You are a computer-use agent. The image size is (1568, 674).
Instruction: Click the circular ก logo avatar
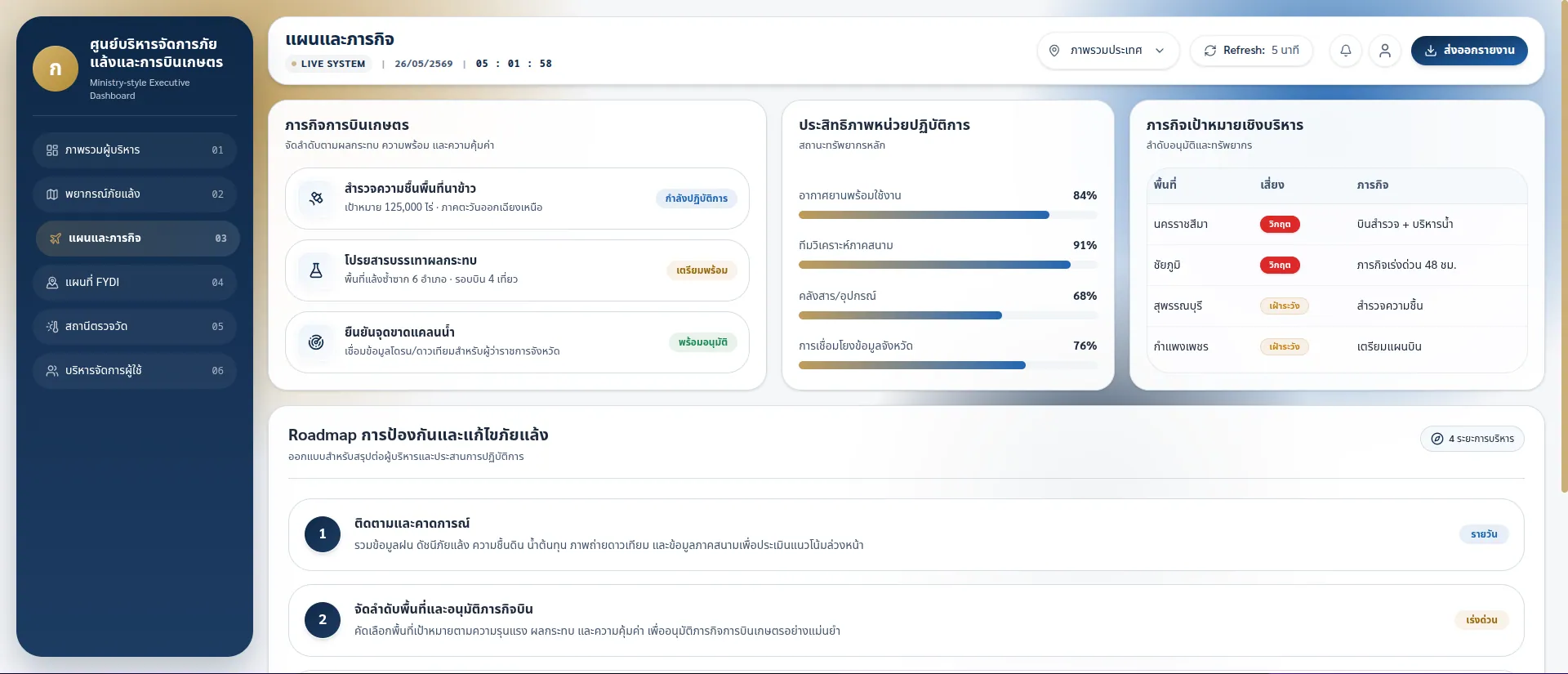coord(56,69)
